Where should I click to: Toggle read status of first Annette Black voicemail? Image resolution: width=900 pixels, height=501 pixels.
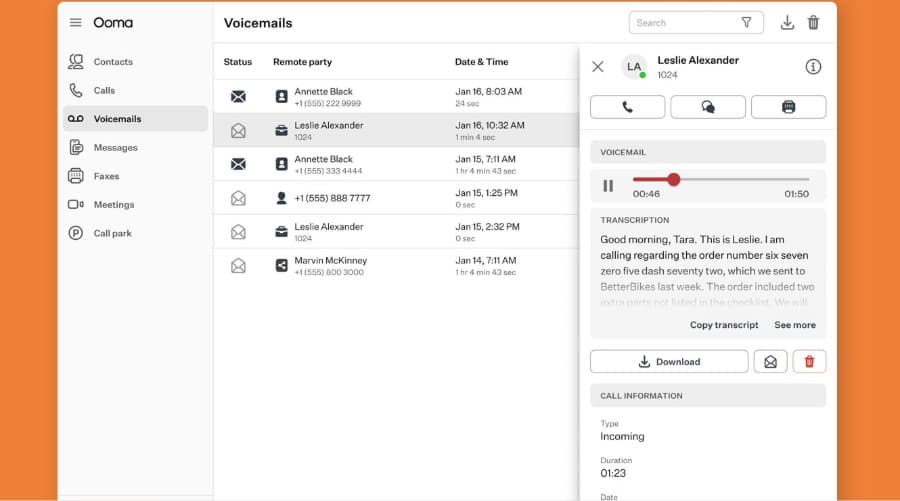click(238, 97)
